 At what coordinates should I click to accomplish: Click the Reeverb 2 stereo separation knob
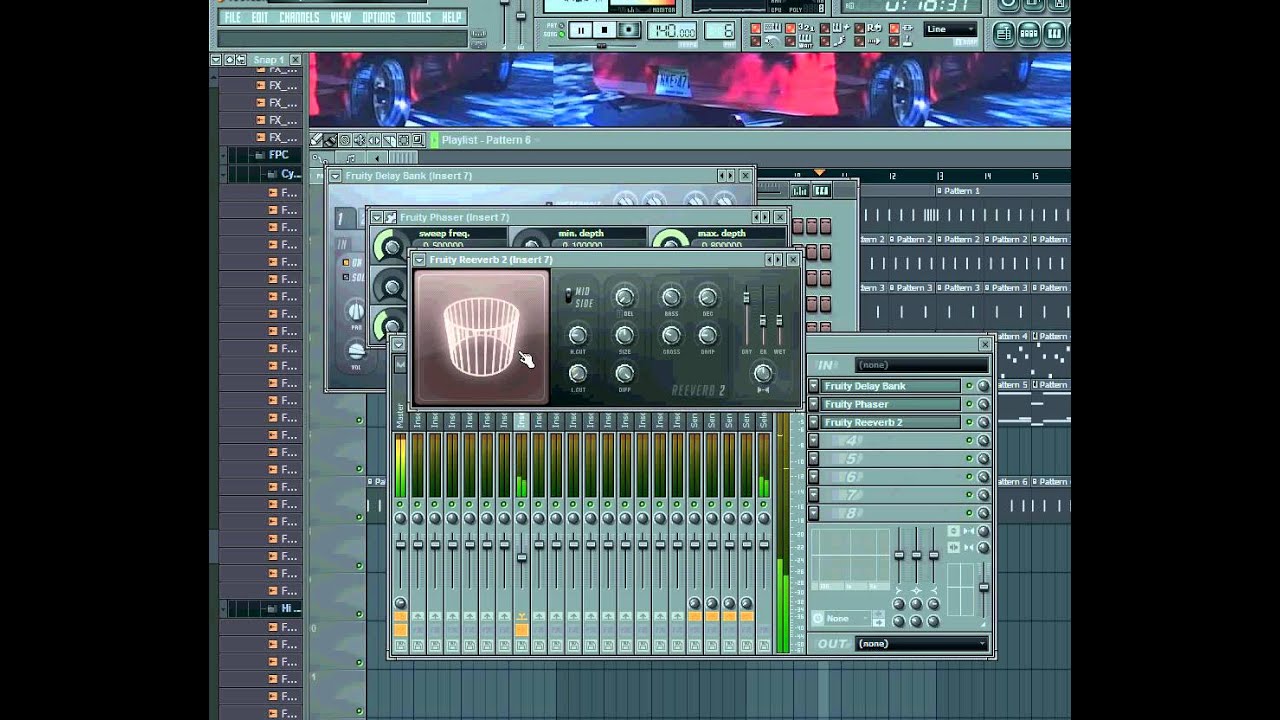[x=763, y=374]
